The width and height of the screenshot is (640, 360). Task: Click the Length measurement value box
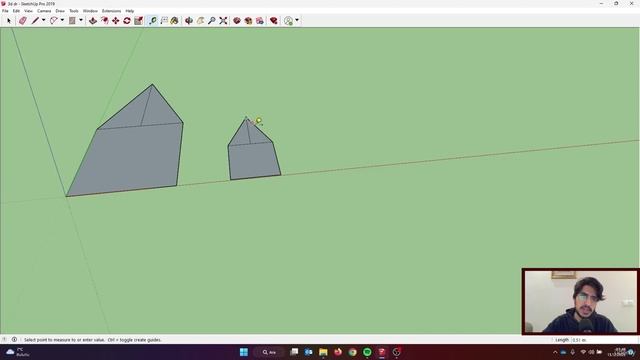tap(604, 340)
